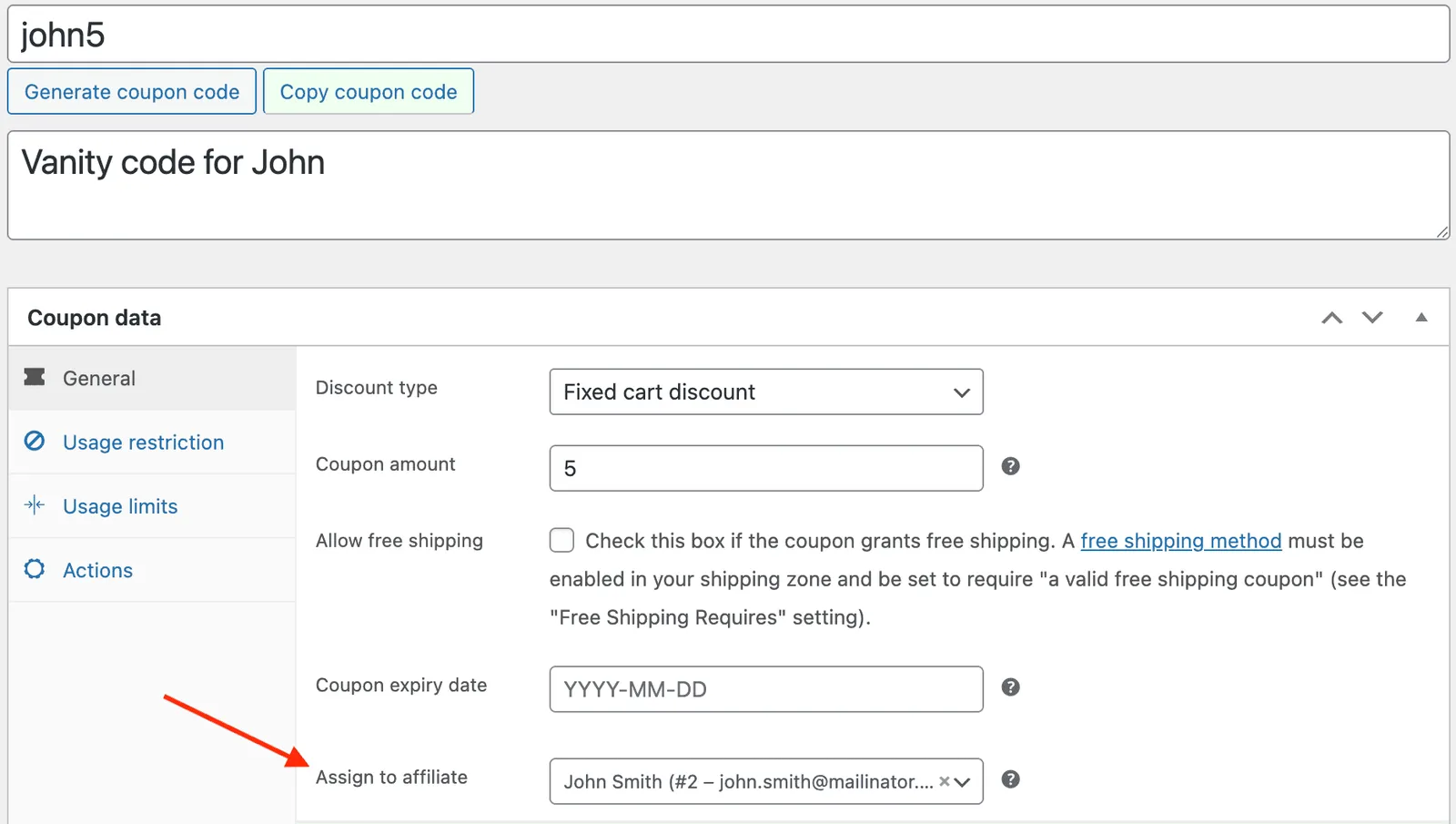The width and height of the screenshot is (1456, 824).
Task: Click the help icon beside Coupon amount
Action: click(x=1010, y=466)
